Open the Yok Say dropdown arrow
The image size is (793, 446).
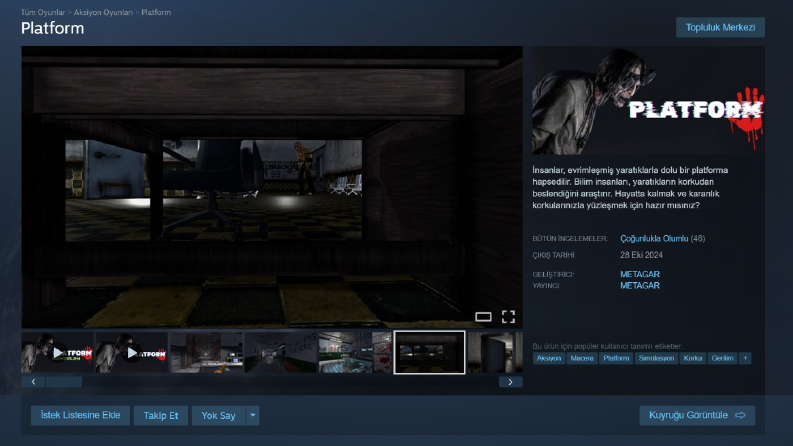pyautogui.click(x=252, y=416)
